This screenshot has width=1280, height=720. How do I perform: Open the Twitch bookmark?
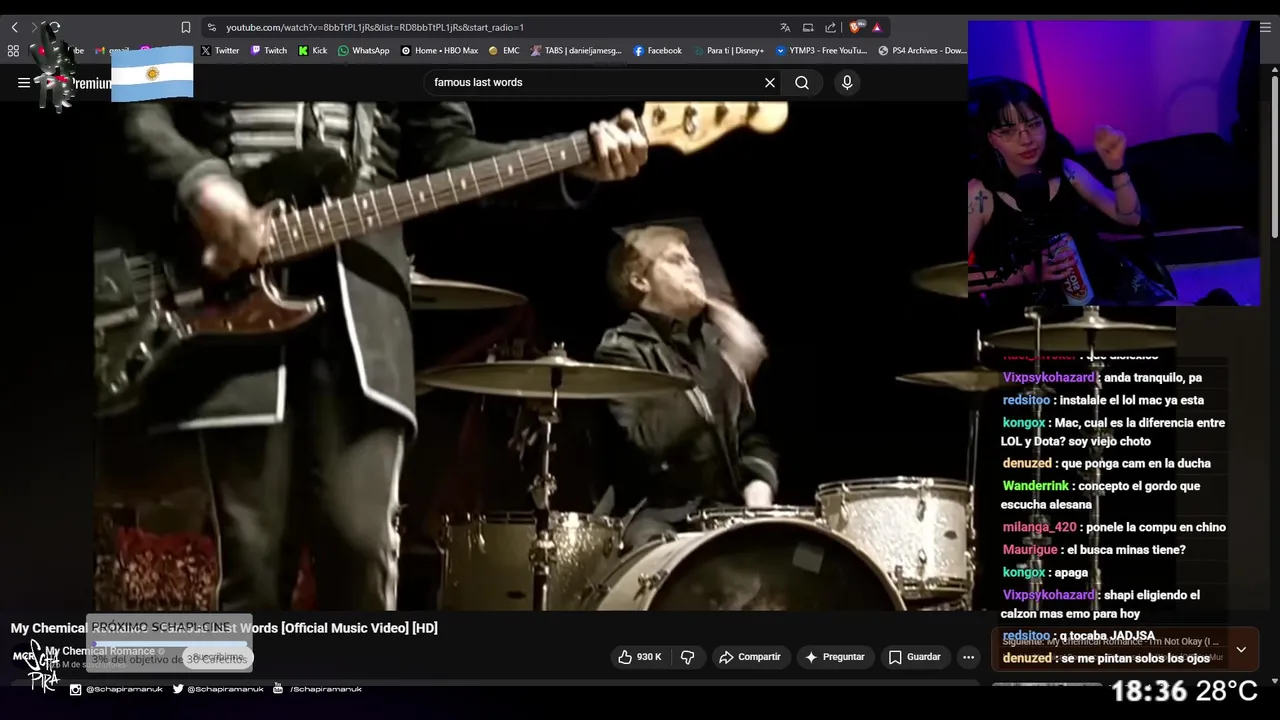coord(269,50)
